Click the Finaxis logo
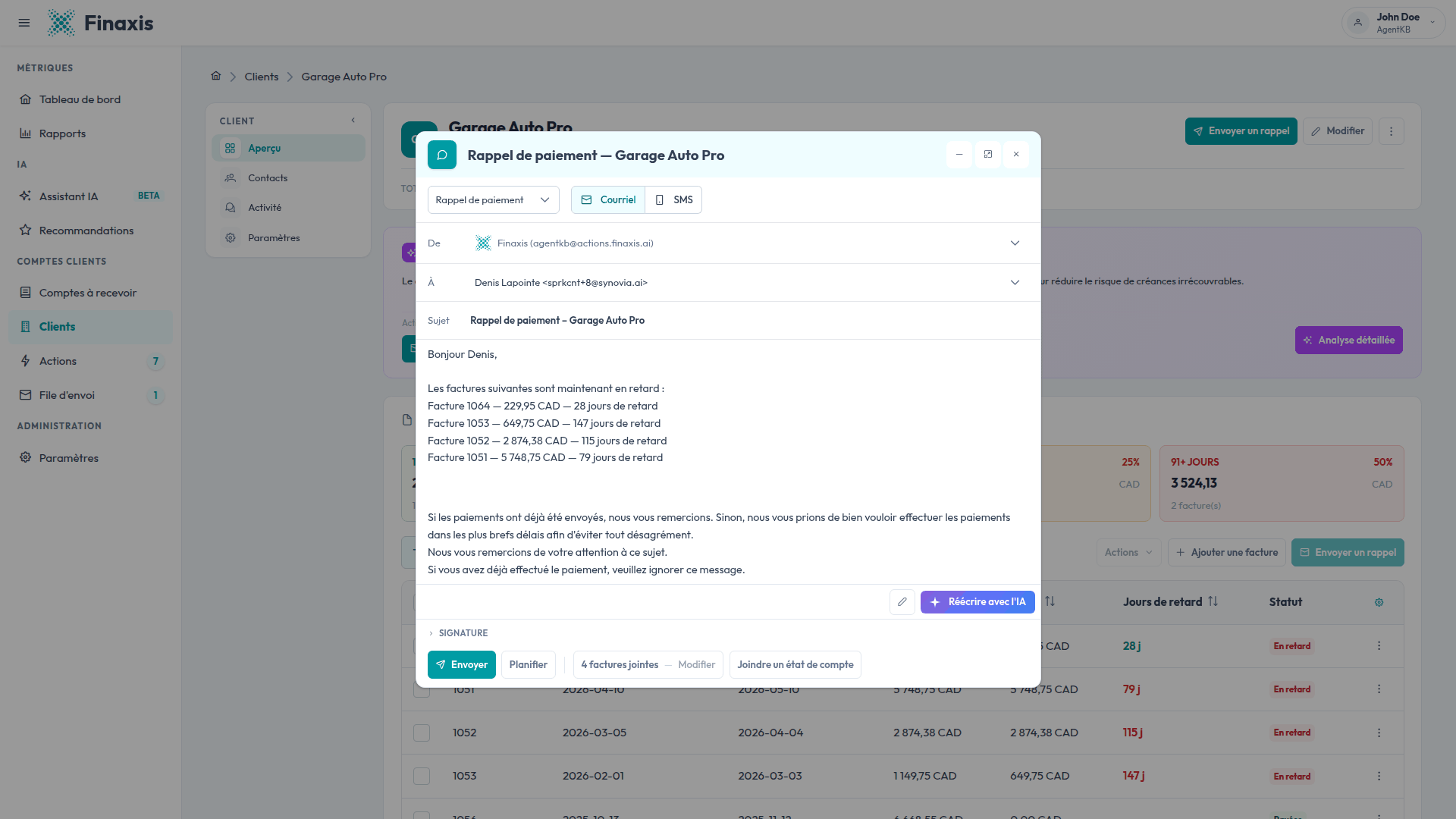This screenshot has height=819, width=1456. [100, 23]
